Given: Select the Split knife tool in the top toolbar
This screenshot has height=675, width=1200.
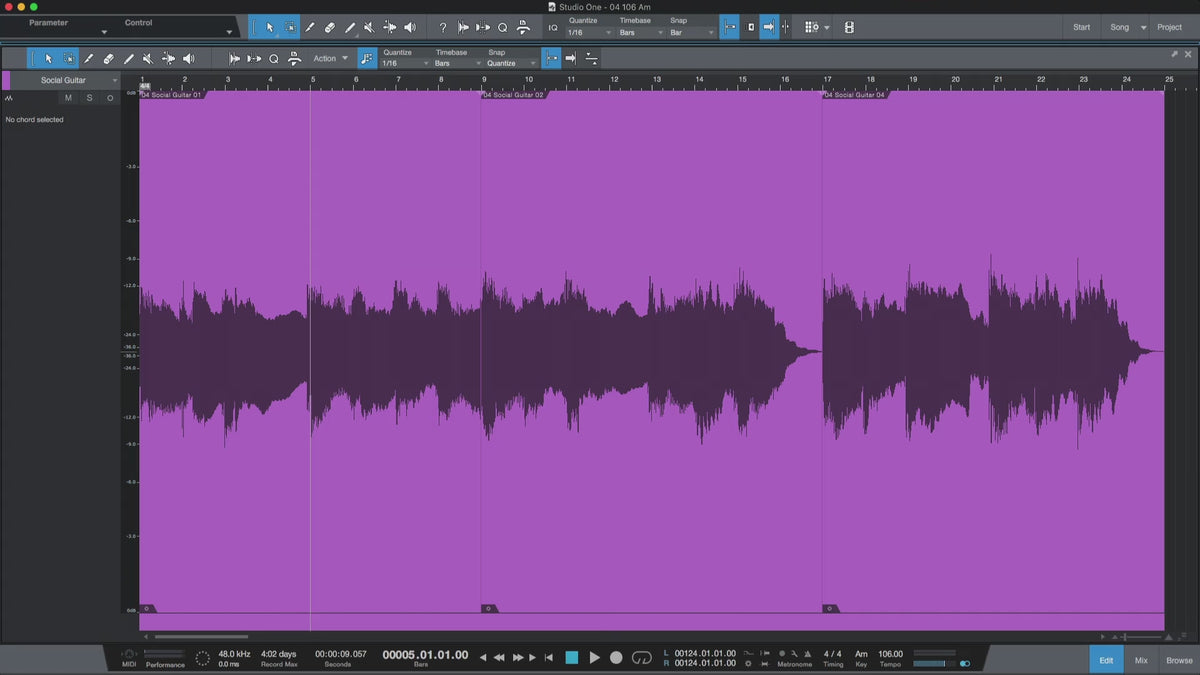Looking at the screenshot, I should [310, 28].
